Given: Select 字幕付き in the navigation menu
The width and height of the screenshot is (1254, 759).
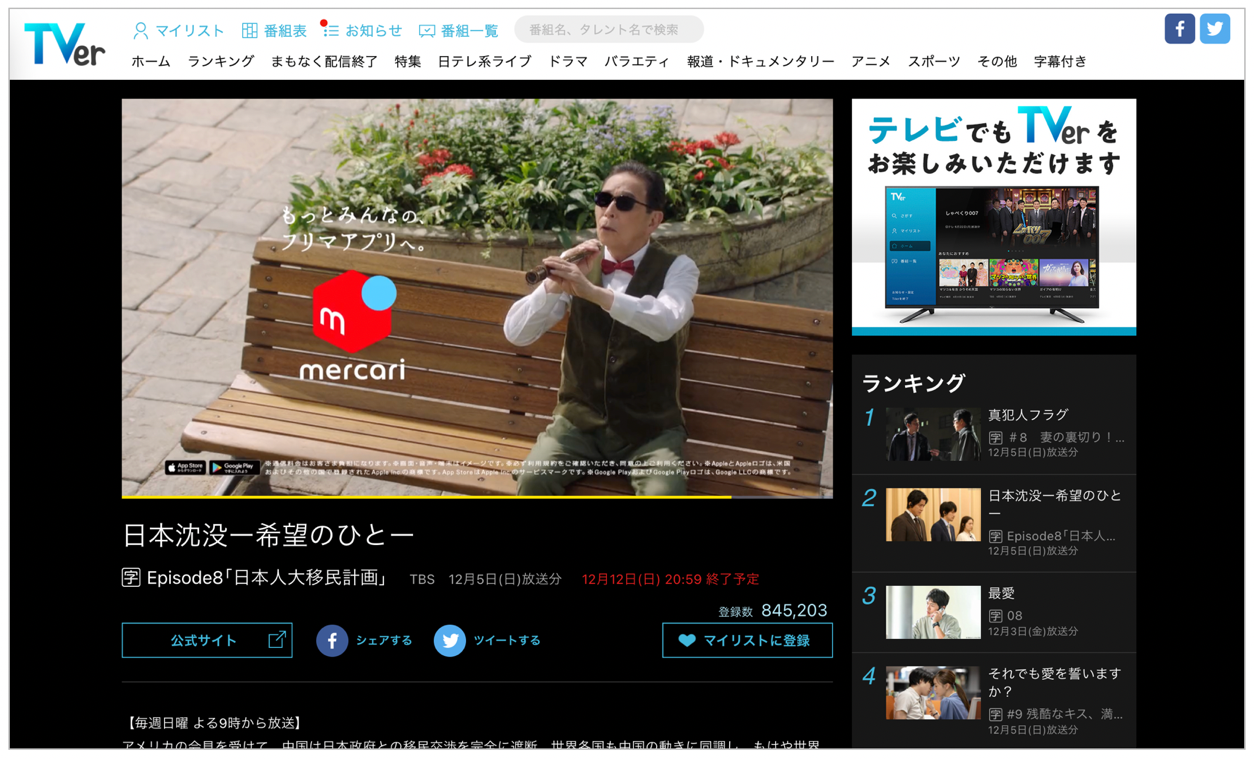Looking at the screenshot, I should tap(1060, 62).
